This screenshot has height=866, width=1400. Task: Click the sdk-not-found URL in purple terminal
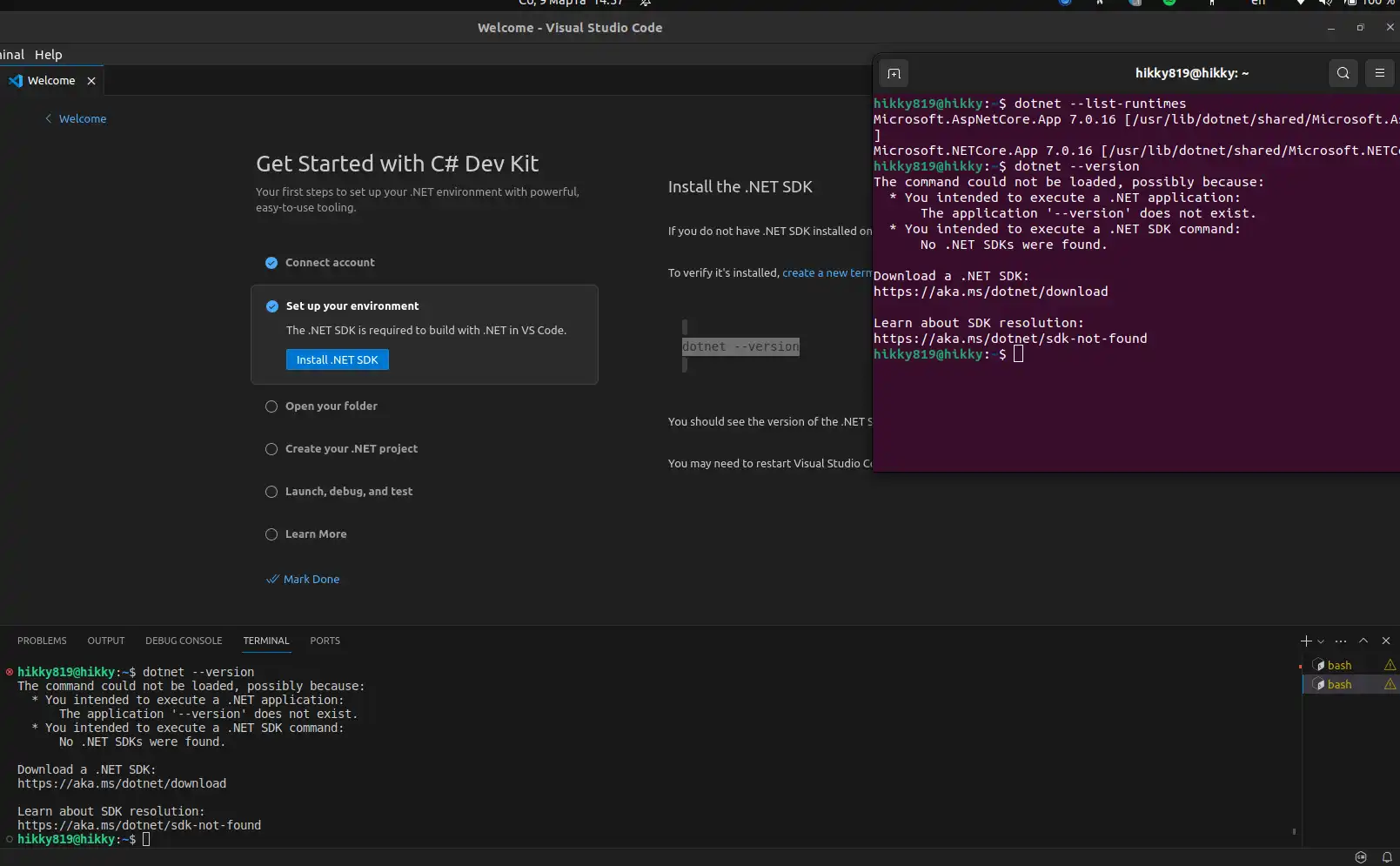pos(1010,339)
